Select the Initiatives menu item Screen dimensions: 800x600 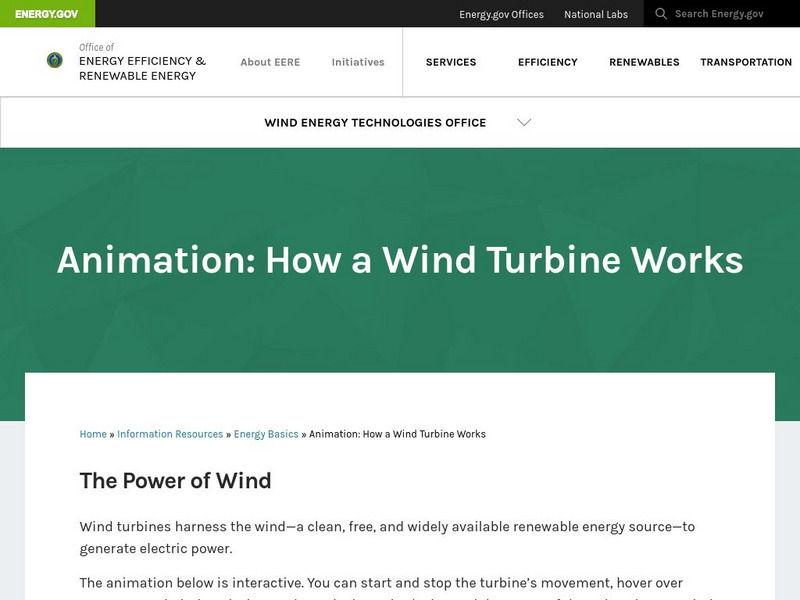click(x=358, y=62)
